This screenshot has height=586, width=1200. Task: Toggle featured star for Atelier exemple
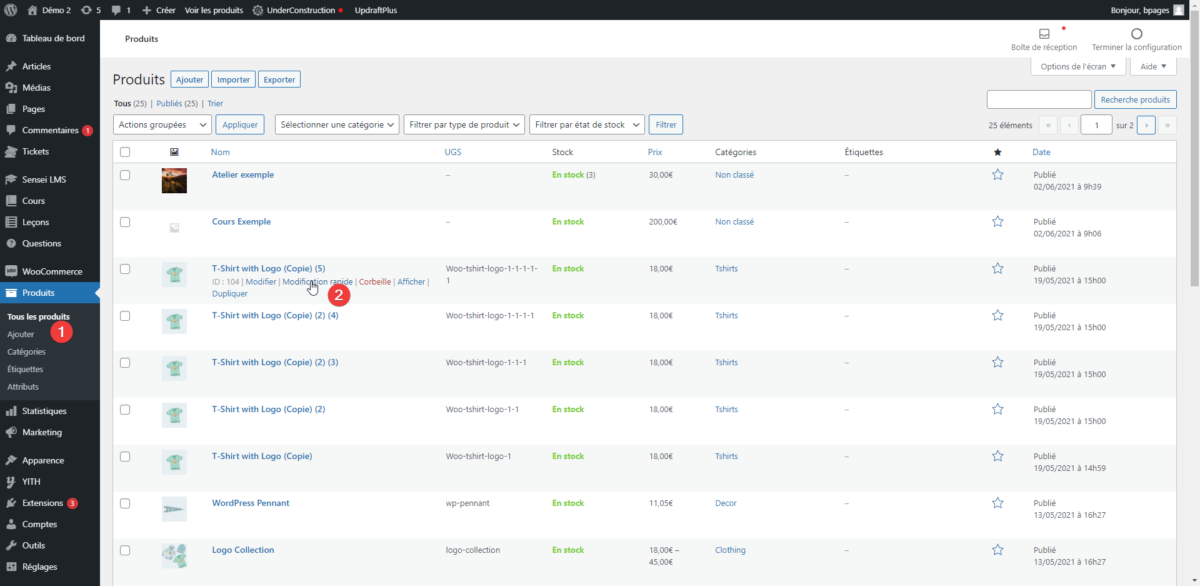pos(997,175)
